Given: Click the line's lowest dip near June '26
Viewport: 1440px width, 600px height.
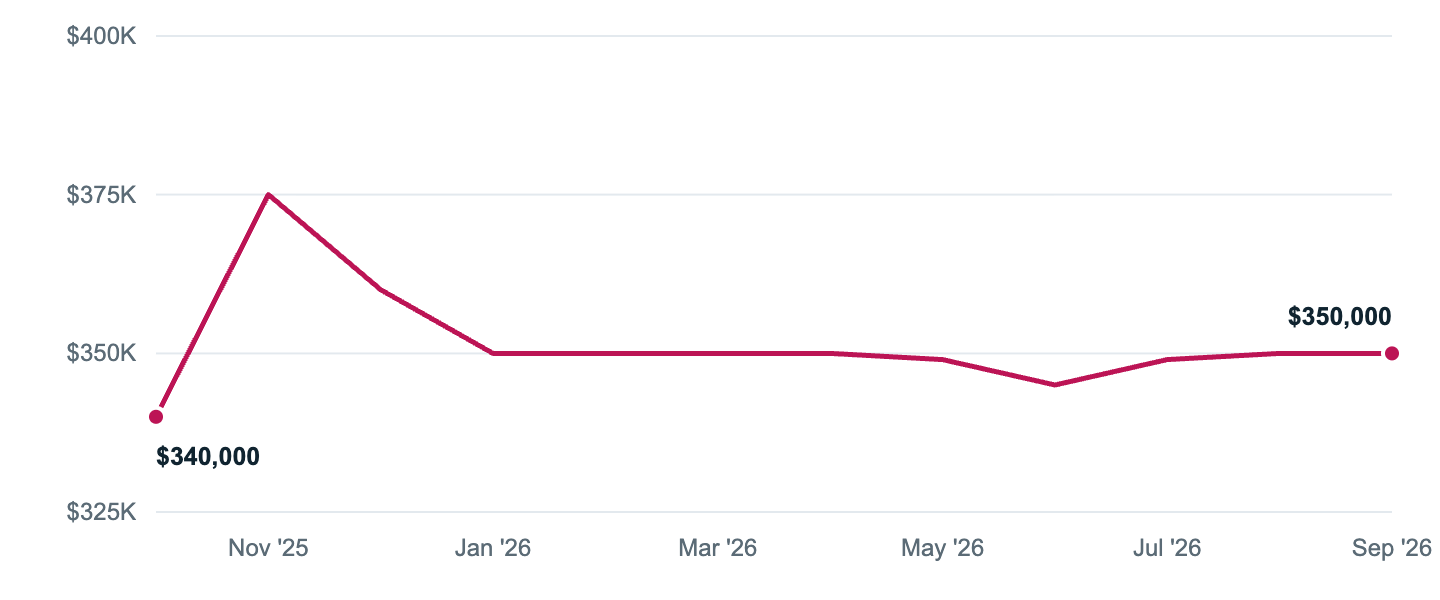Looking at the screenshot, I should point(1054,385).
